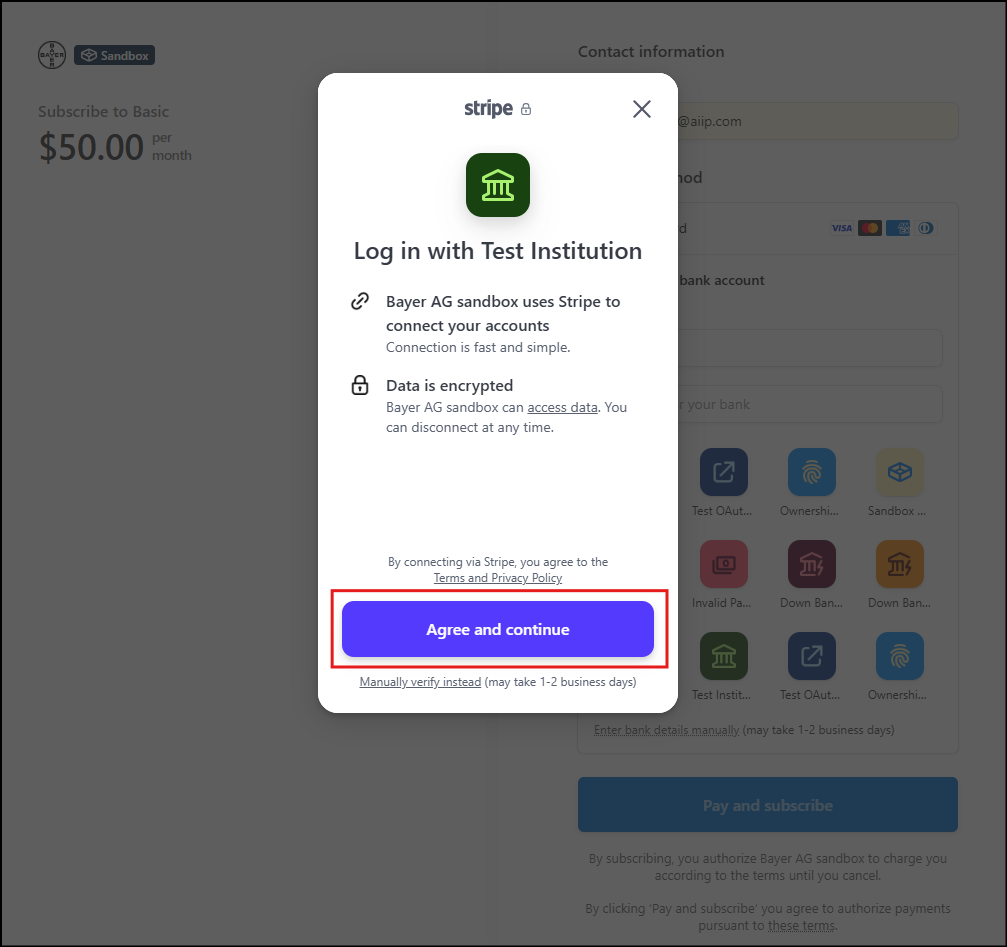Pick the orange Down Bank icon
This screenshot has width=1007, height=947.
click(x=900, y=564)
